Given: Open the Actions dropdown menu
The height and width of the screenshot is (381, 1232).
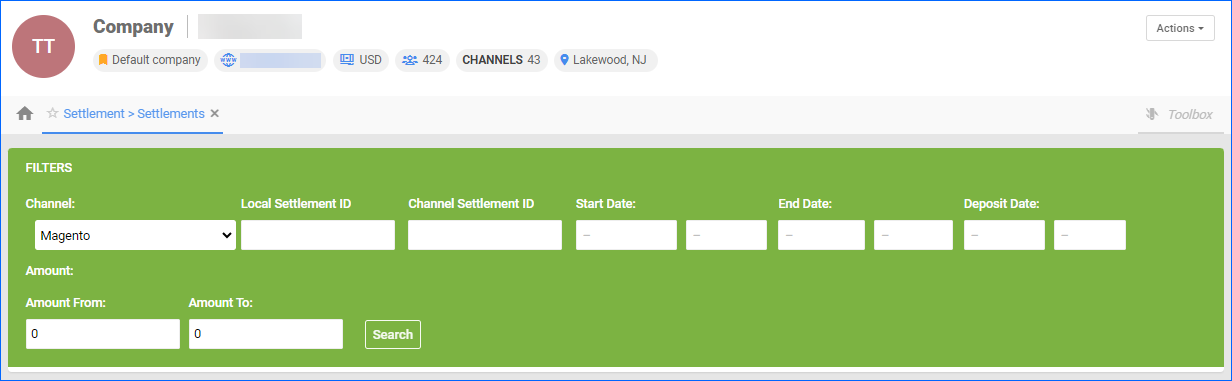Looking at the screenshot, I should pyautogui.click(x=1180, y=28).
